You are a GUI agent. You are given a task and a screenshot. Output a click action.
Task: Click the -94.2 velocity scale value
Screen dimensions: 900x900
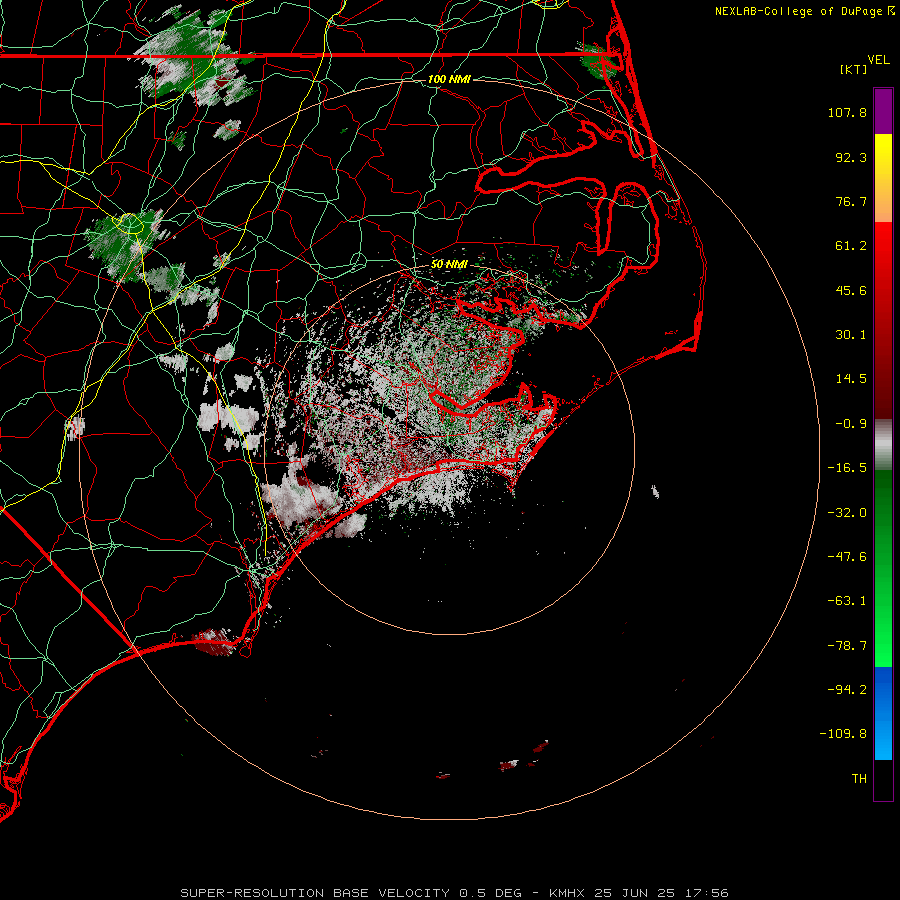847,690
